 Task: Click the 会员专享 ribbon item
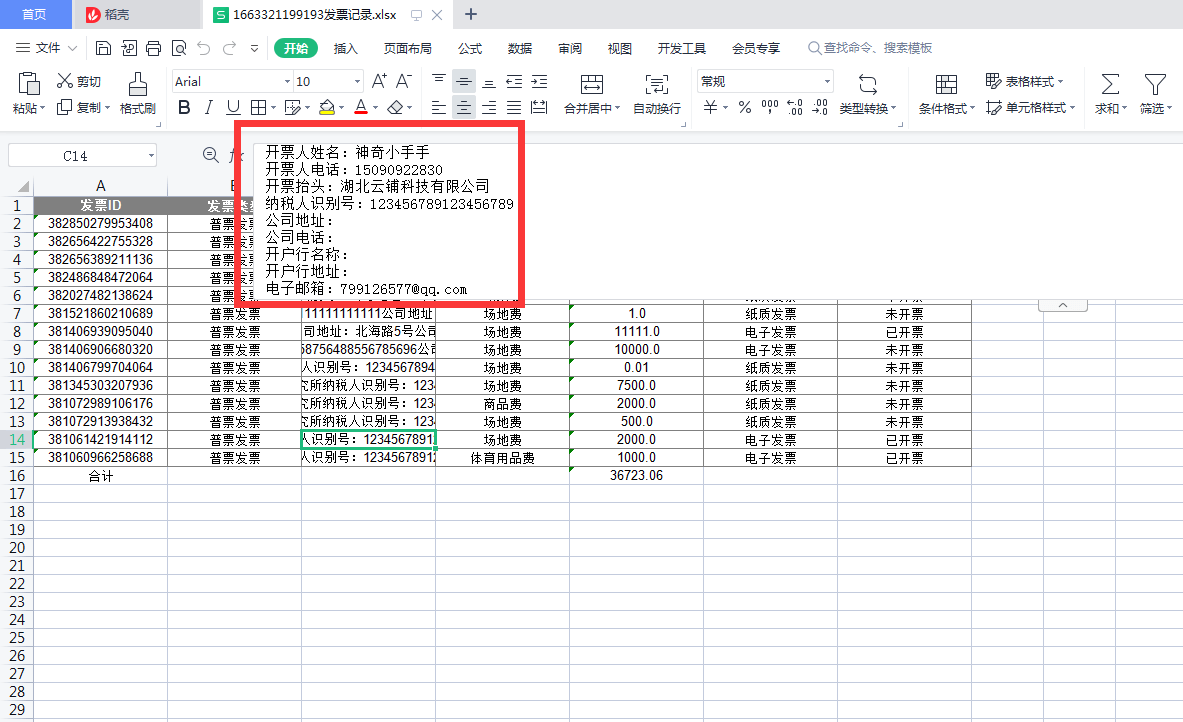click(x=756, y=47)
